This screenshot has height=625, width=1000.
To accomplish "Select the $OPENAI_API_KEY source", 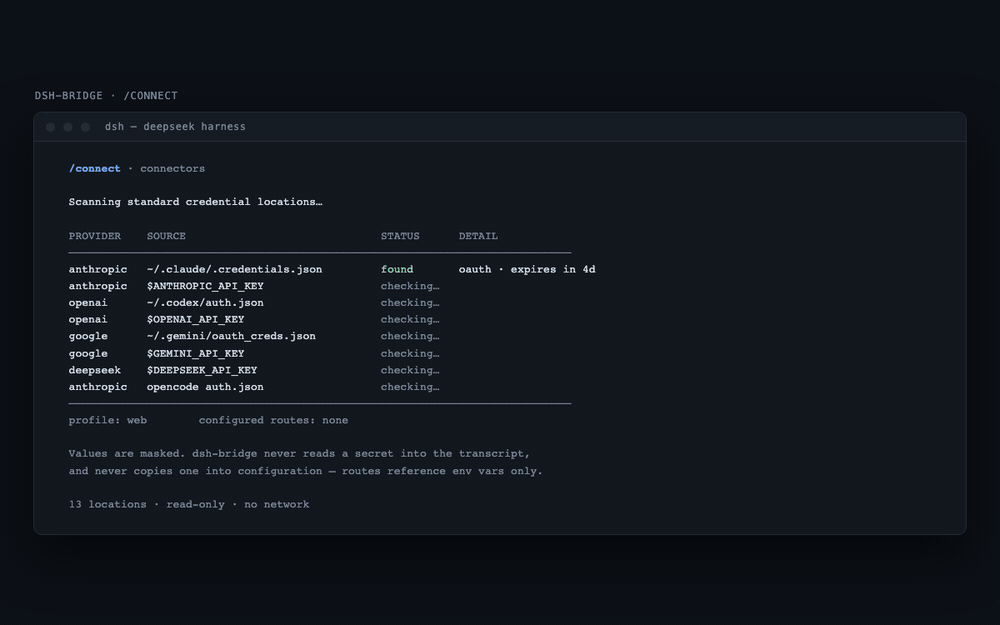I will [x=195, y=319].
